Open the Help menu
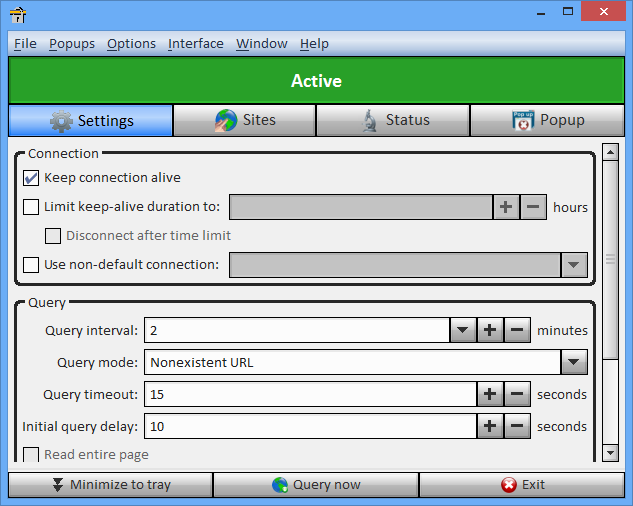 [x=314, y=44]
